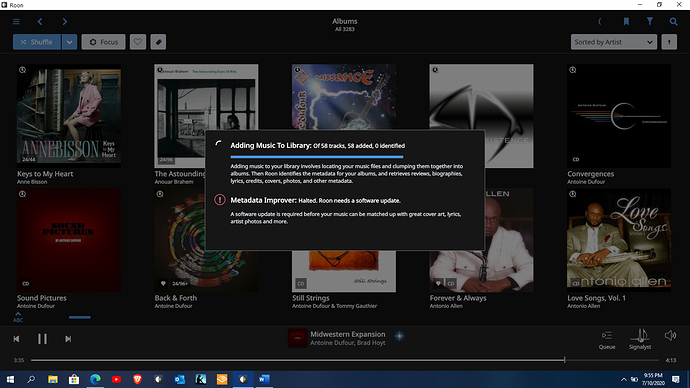Open Word from the taskbar
The height and width of the screenshot is (388, 690).
pos(264,379)
